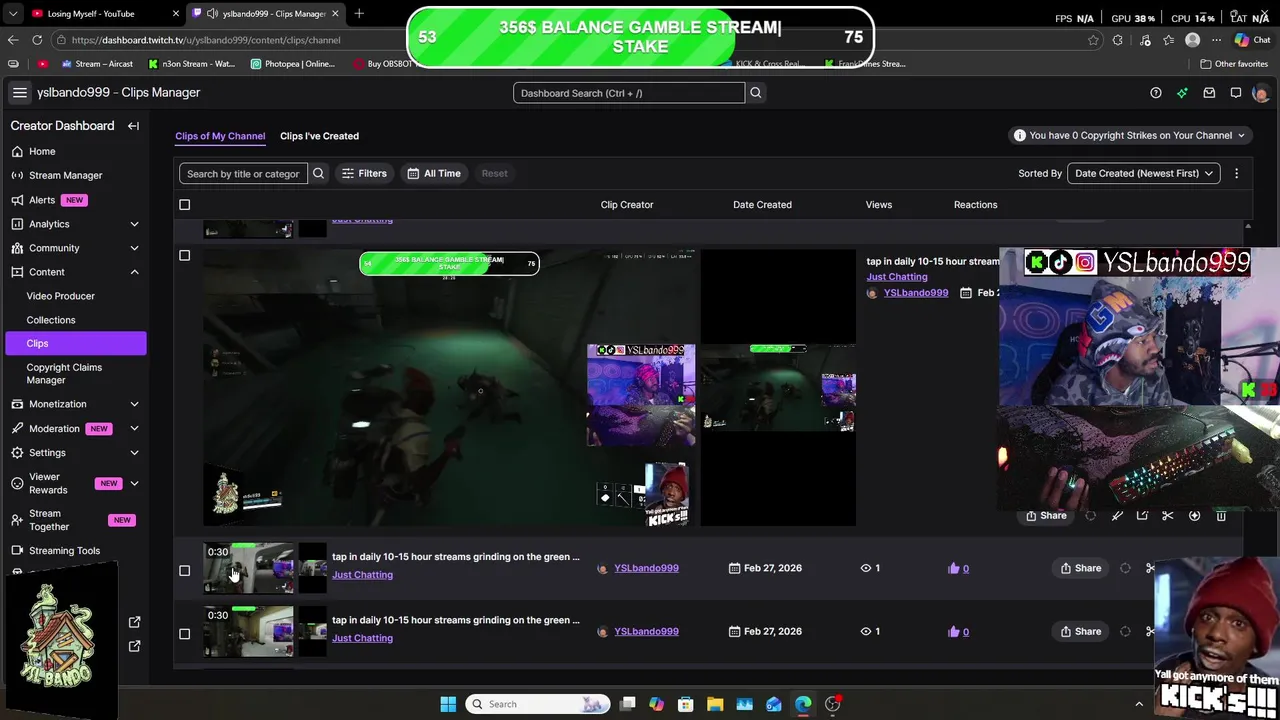Tick the expanded clip's checkbox
Screen dimensions: 1280x720
tap(184, 256)
